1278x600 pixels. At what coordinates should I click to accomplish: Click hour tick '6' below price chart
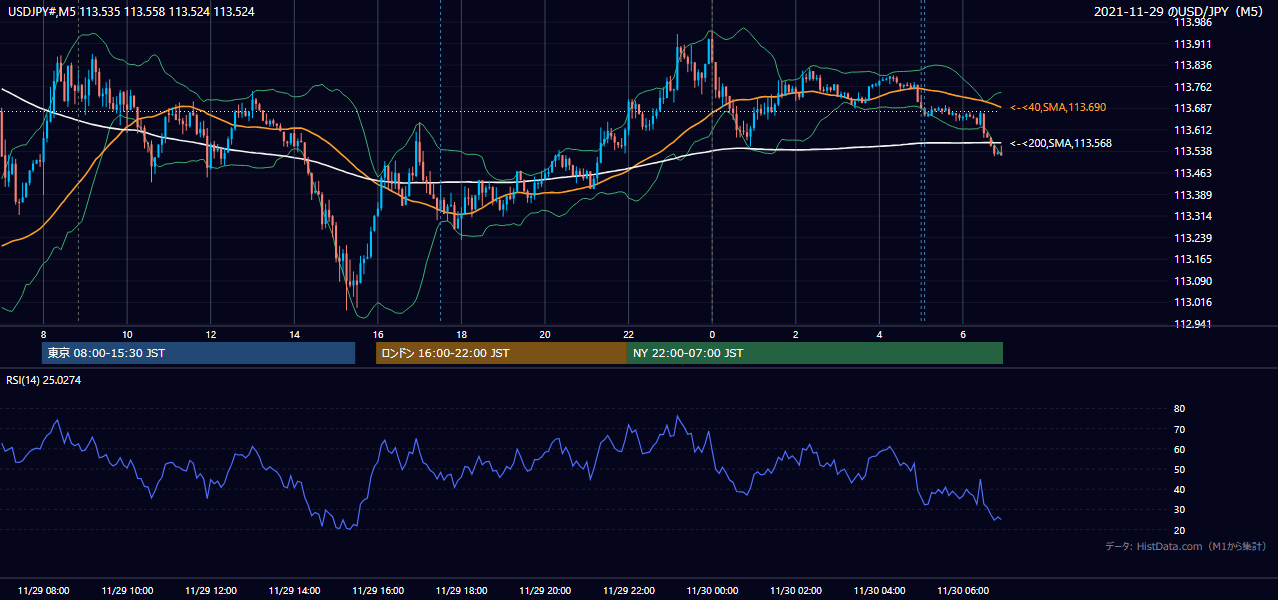[963, 334]
